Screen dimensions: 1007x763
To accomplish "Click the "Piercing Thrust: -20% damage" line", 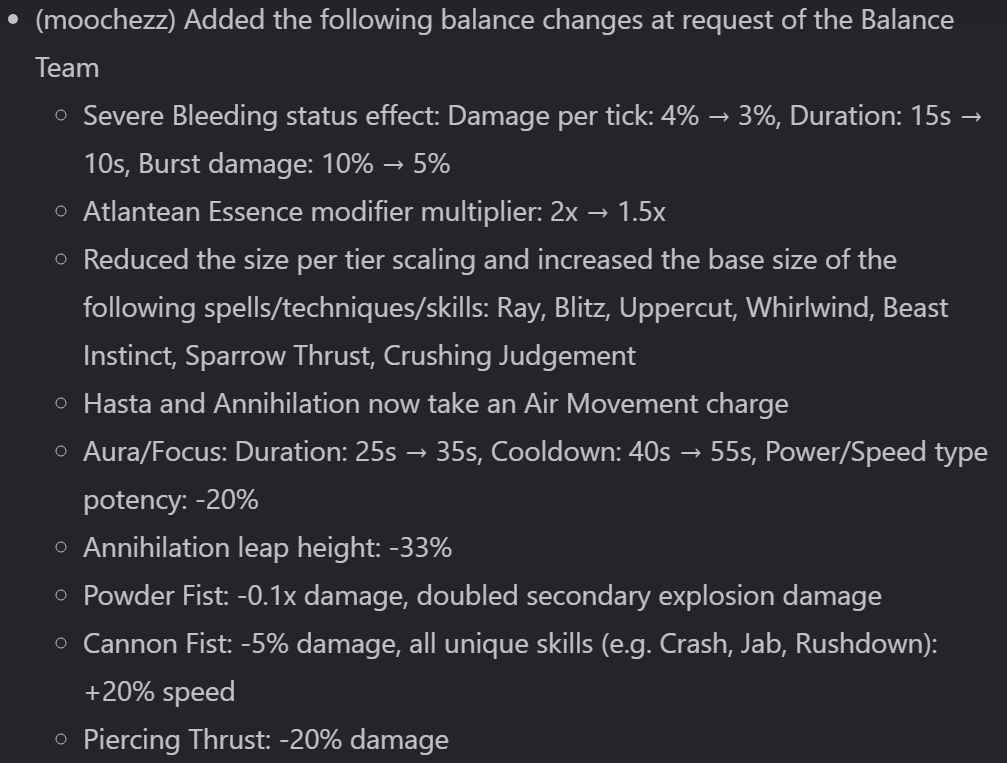I will (266, 740).
